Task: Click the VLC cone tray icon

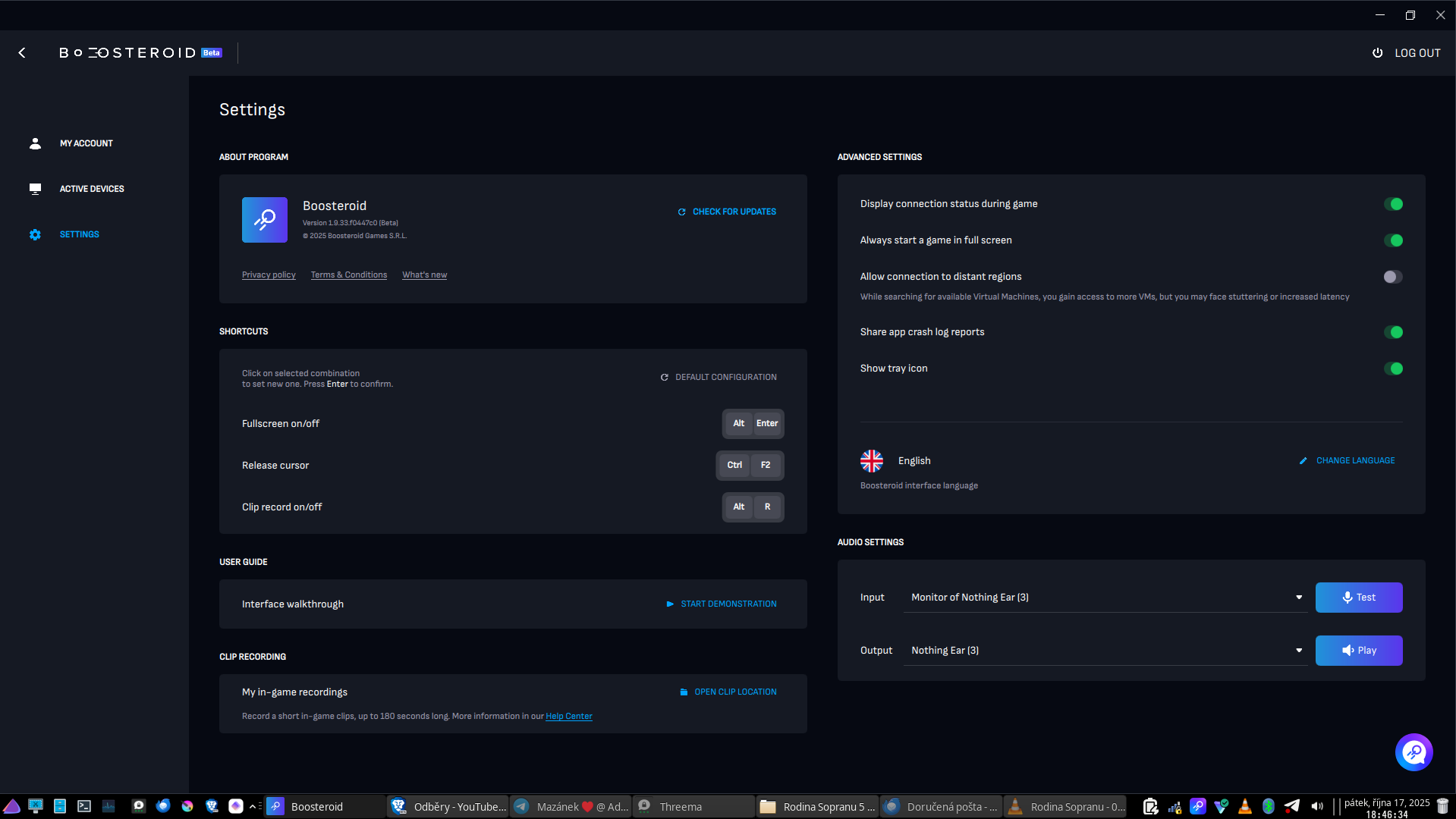Action: tap(1244, 806)
